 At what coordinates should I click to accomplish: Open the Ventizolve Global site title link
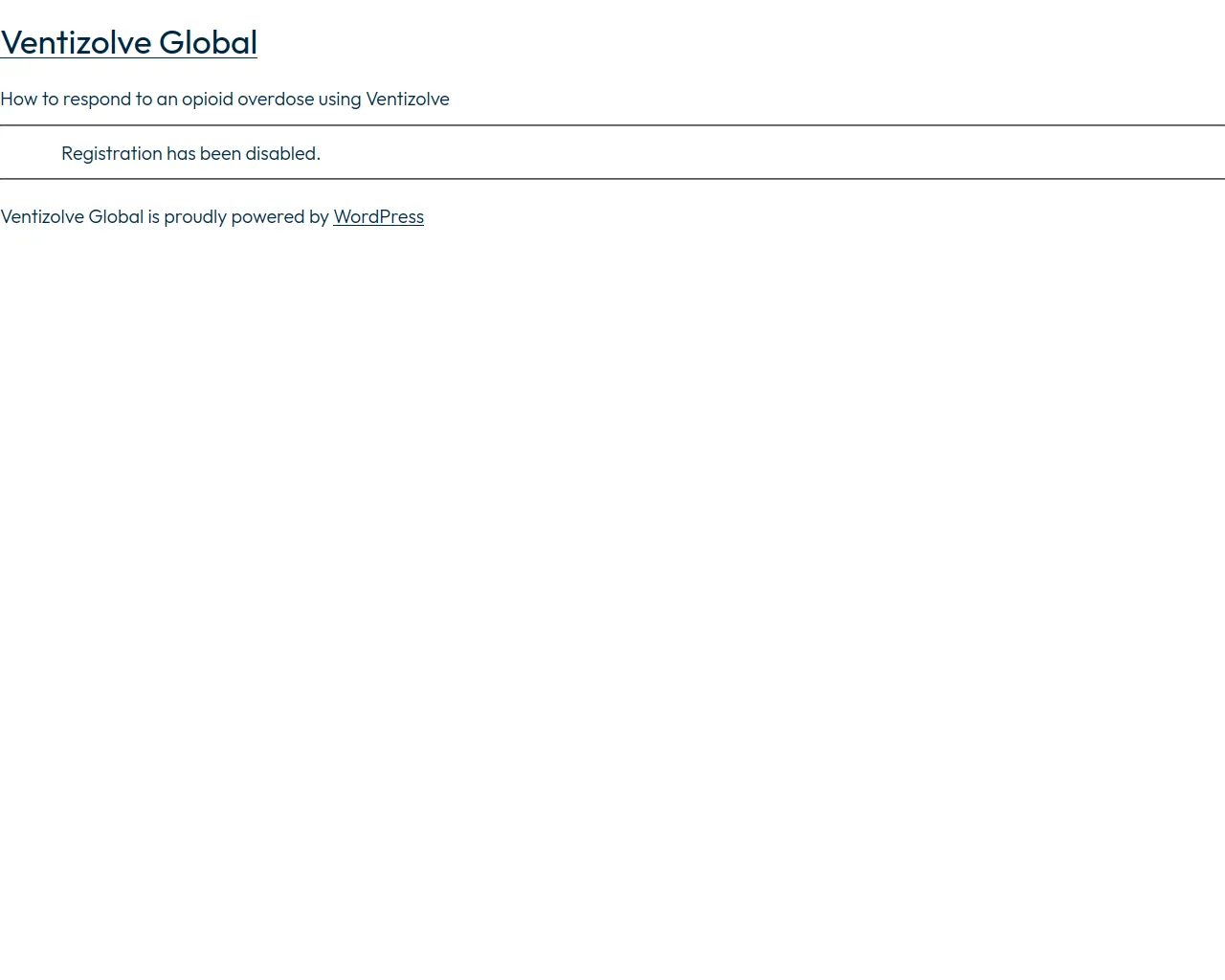coord(128,42)
